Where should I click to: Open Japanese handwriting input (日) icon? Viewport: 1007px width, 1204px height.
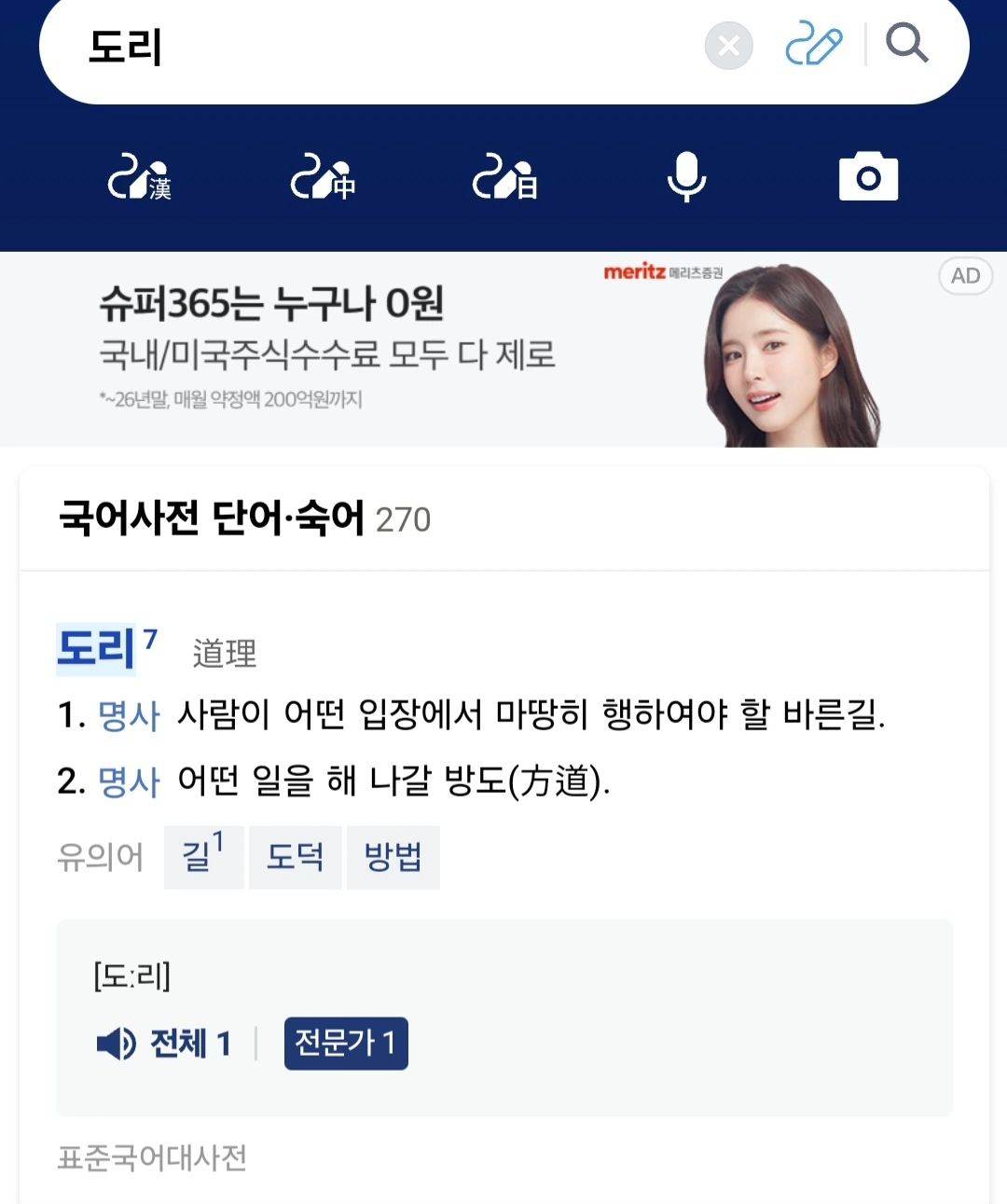(504, 177)
